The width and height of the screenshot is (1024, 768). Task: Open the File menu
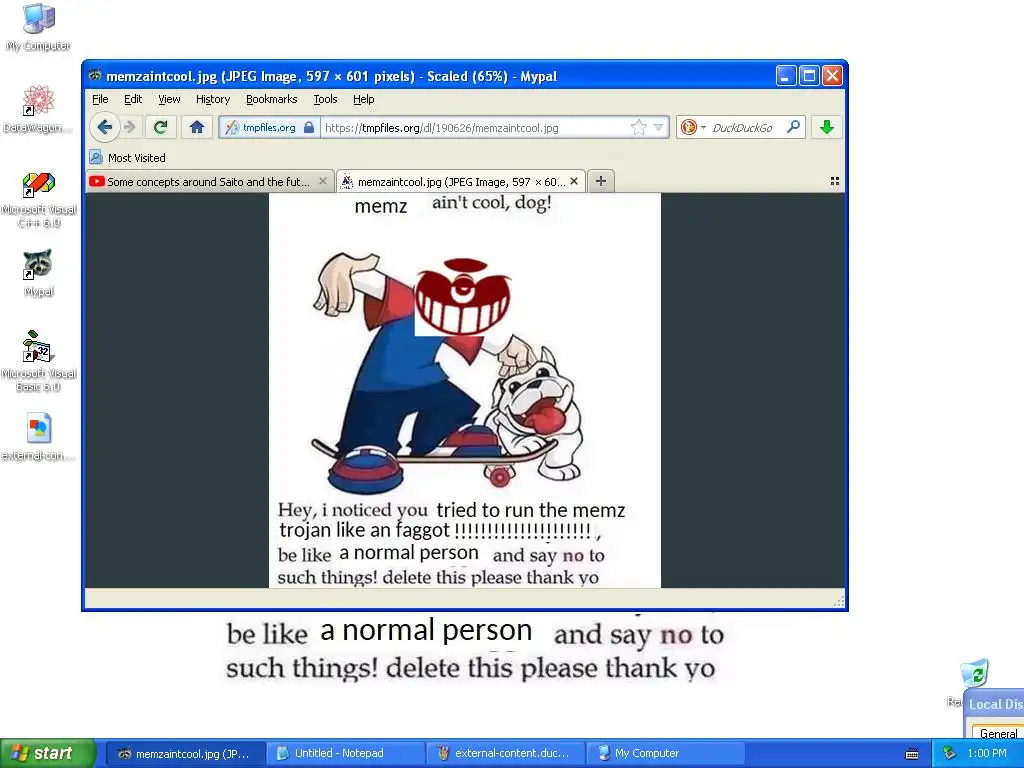[100, 99]
